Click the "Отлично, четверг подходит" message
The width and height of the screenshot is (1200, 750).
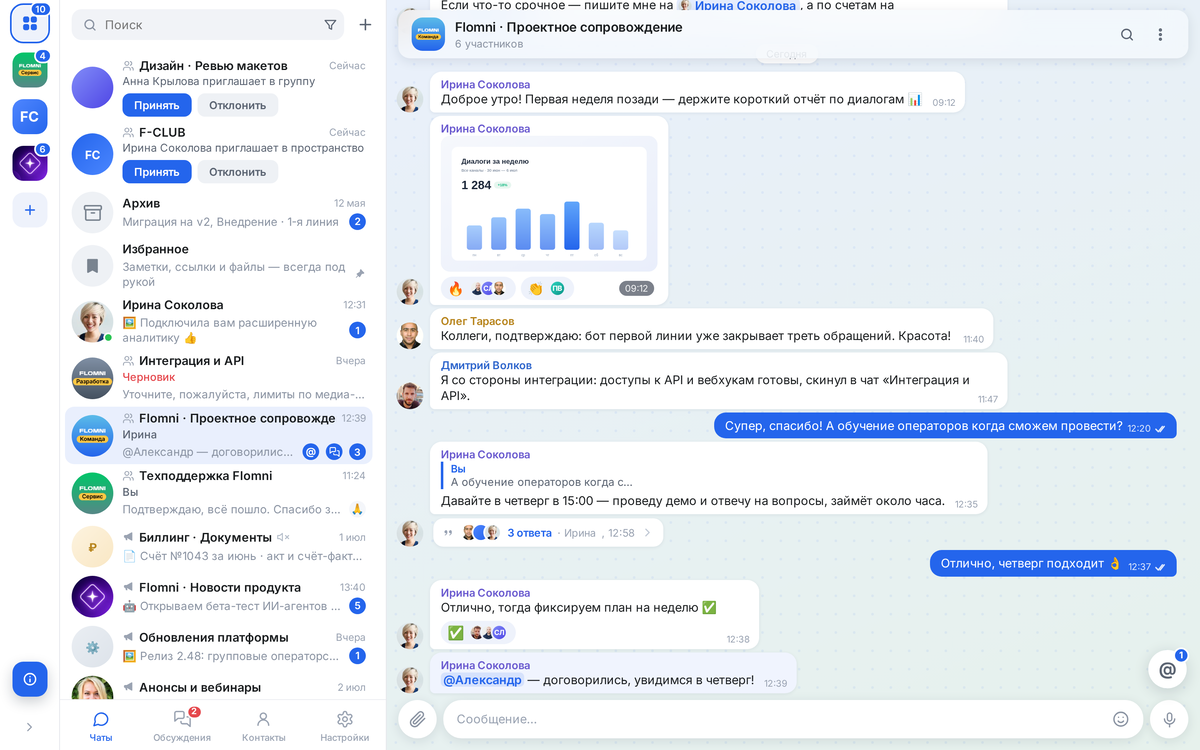coord(1053,564)
